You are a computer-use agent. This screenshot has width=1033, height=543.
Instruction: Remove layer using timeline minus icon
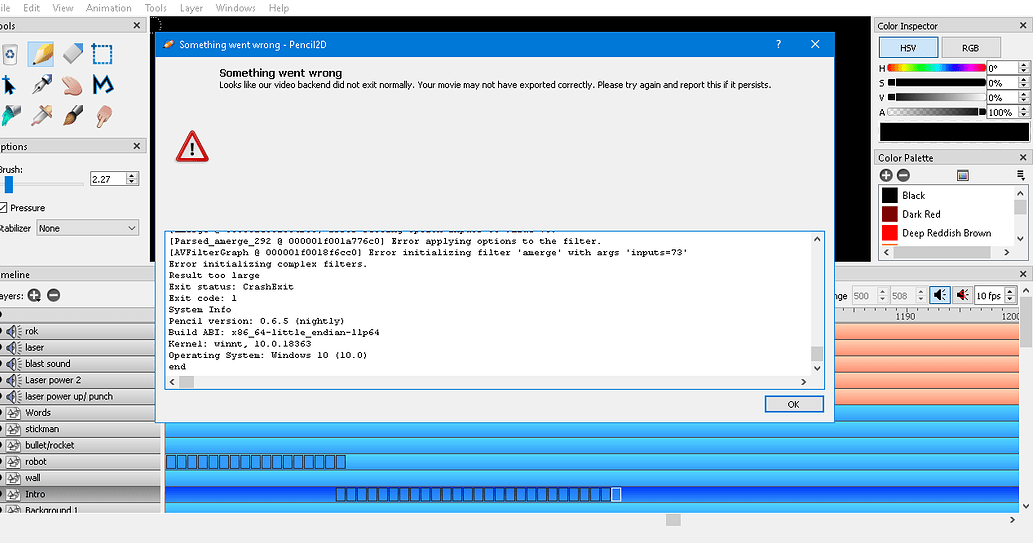click(x=54, y=295)
